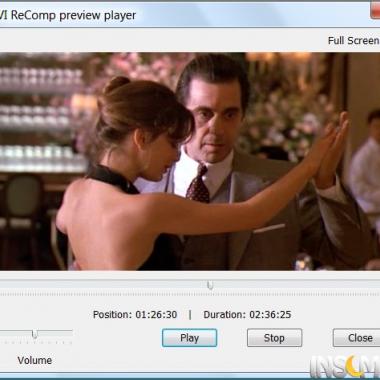Click the Close button beside Stop
This screenshot has height=380, width=380.
point(356,338)
